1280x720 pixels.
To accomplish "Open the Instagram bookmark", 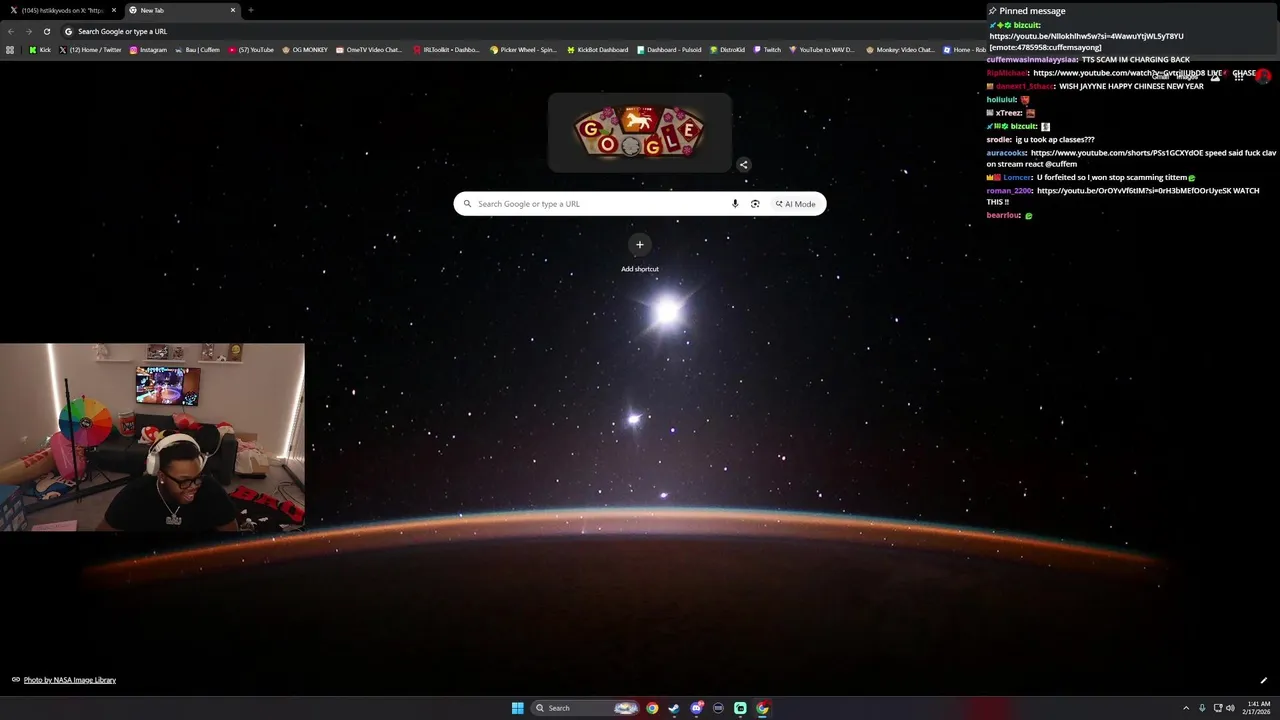I will click(148, 49).
